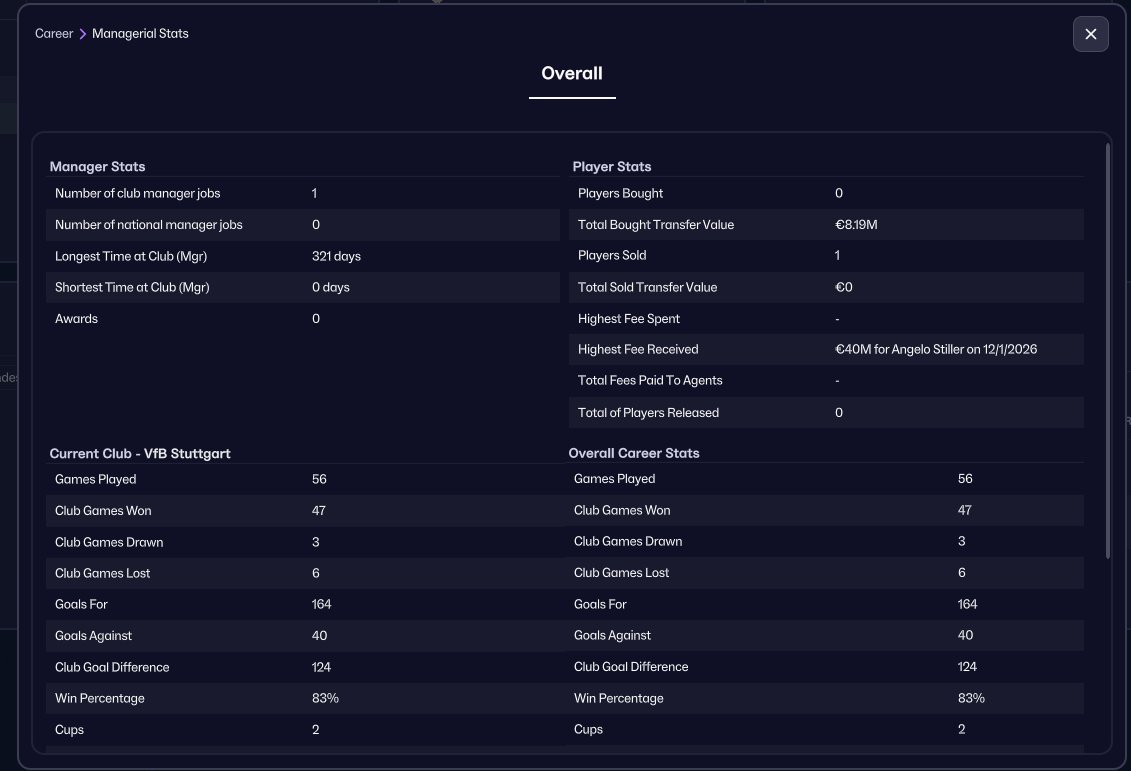The width and height of the screenshot is (1131, 771).
Task: Click Club Games Lost under Overall Career Stats
Action: point(621,573)
